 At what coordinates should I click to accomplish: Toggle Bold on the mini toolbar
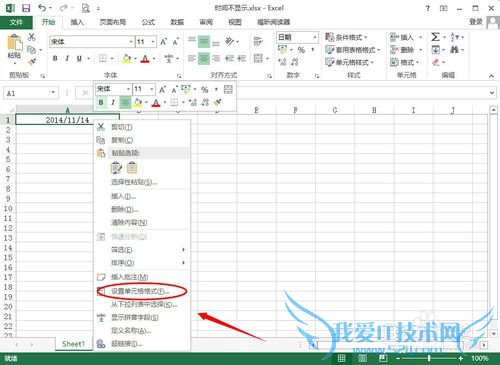pyautogui.click(x=101, y=102)
